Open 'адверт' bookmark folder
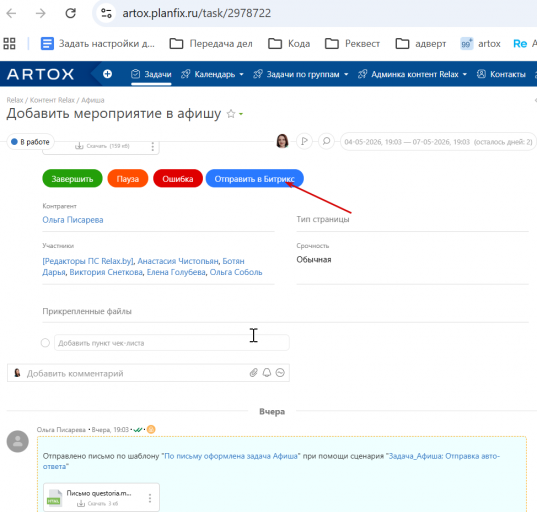537x512 pixels. click(x=421, y=43)
